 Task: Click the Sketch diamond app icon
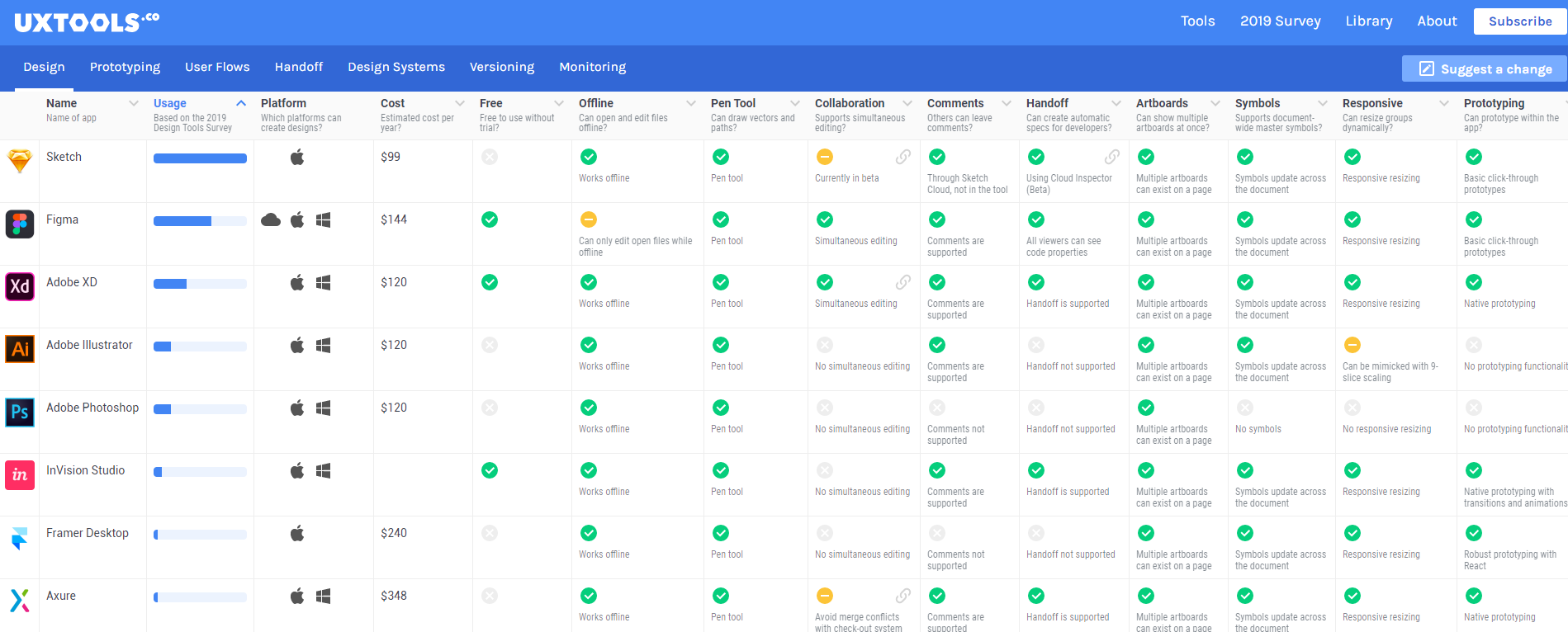20,161
